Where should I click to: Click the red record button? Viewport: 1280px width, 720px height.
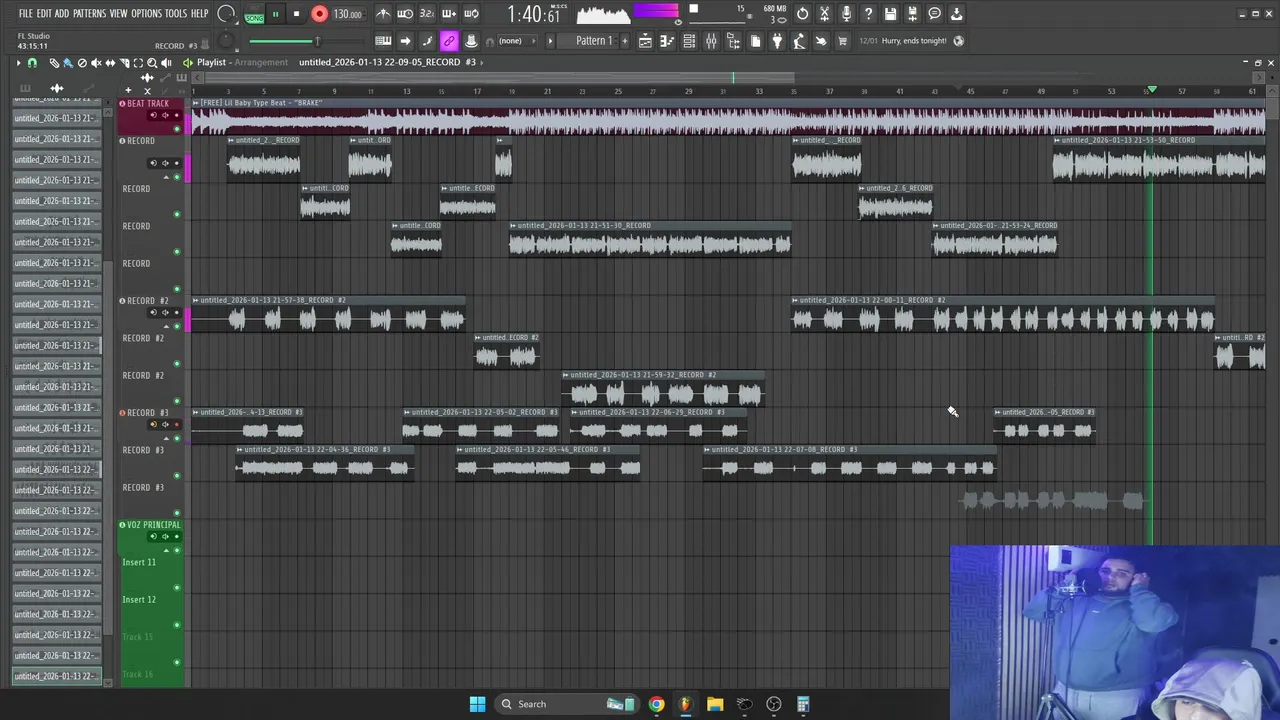[x=319, y=14]
